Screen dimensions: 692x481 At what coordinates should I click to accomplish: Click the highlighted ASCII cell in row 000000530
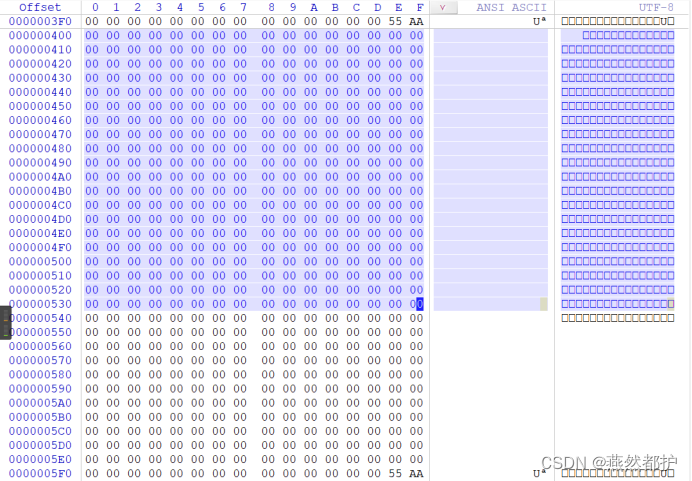click(x=544, y=304)
